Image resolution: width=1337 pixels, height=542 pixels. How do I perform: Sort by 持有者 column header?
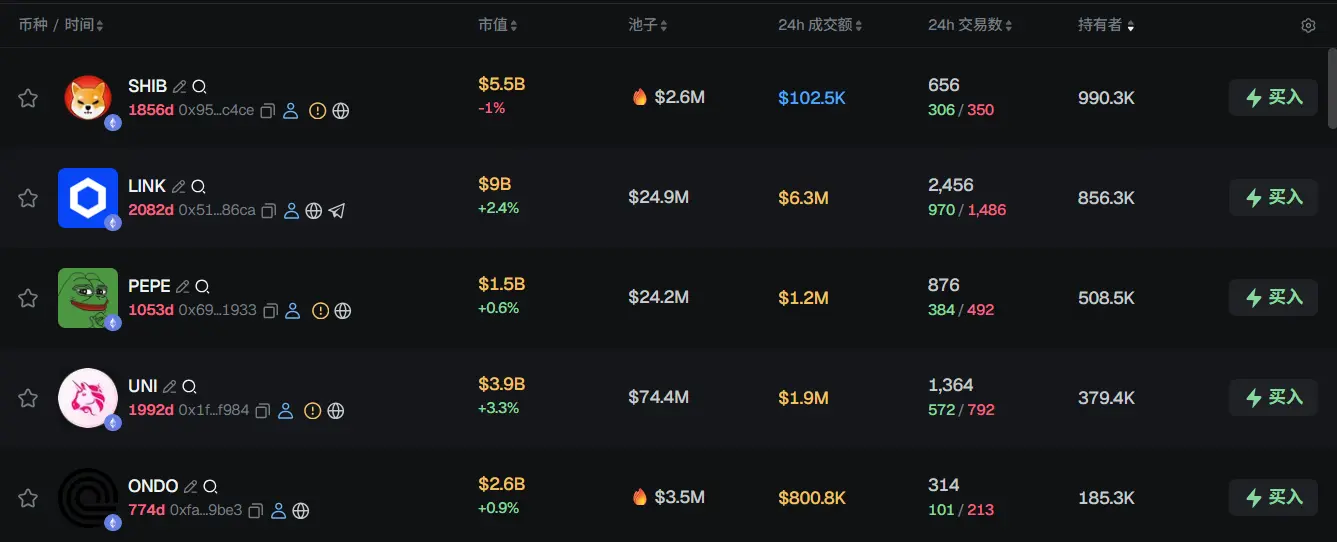click(1106, 25)
